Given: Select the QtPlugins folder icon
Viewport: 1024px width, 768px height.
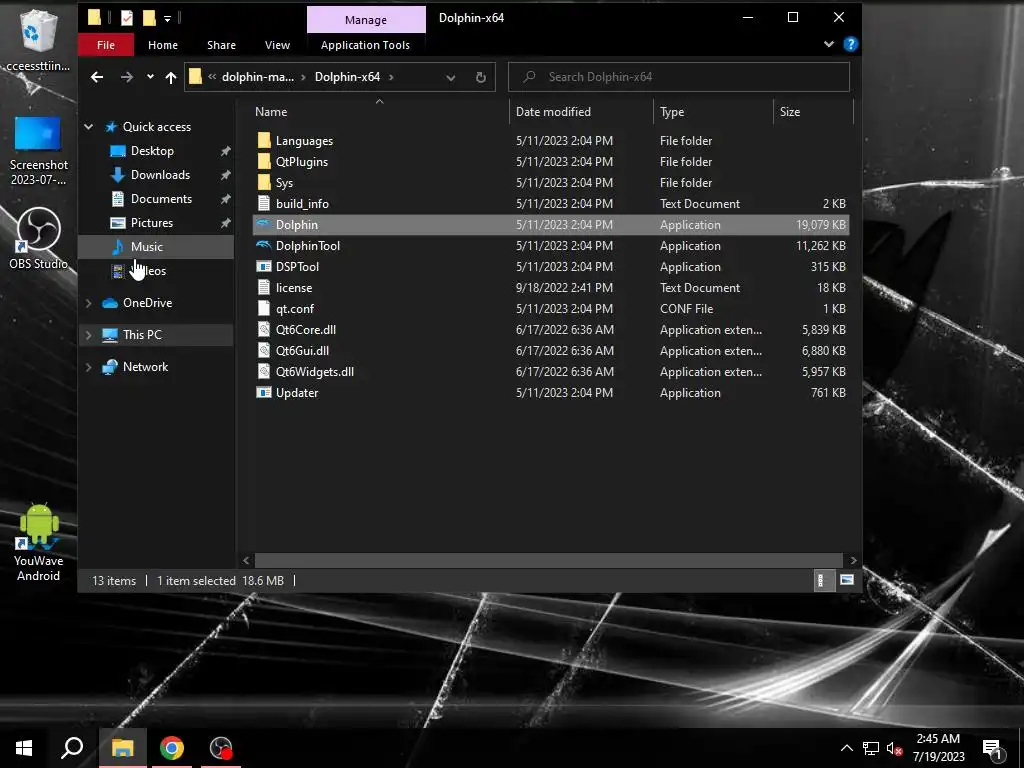Looking at the screenshot, I should [264, 161].
